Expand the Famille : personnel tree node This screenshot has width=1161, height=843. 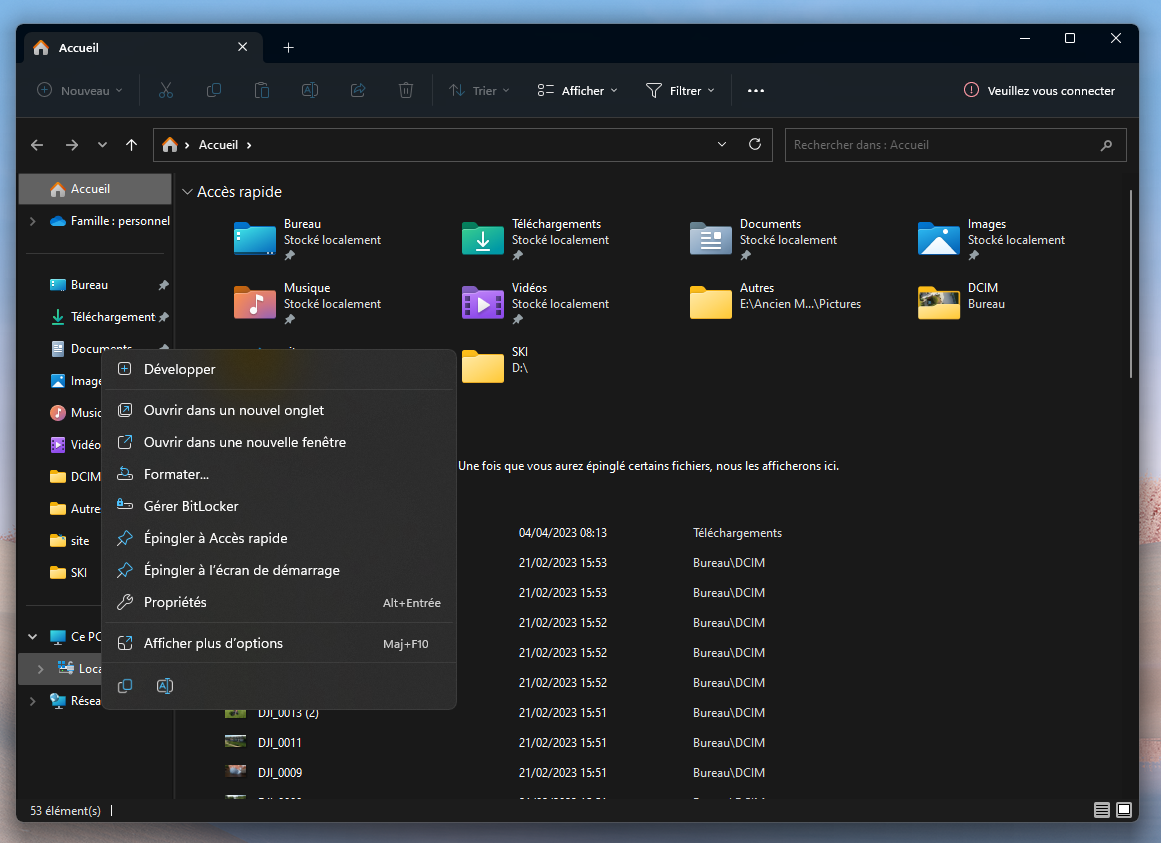(33, 221)
